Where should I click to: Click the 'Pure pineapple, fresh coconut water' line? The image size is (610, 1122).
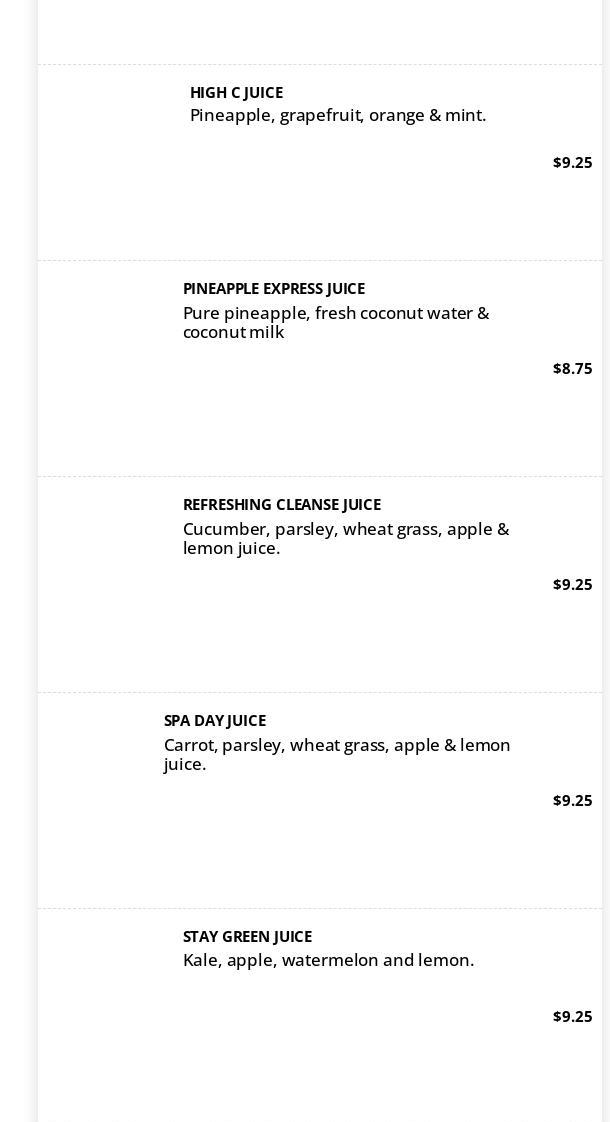click(x=336, y=313)
